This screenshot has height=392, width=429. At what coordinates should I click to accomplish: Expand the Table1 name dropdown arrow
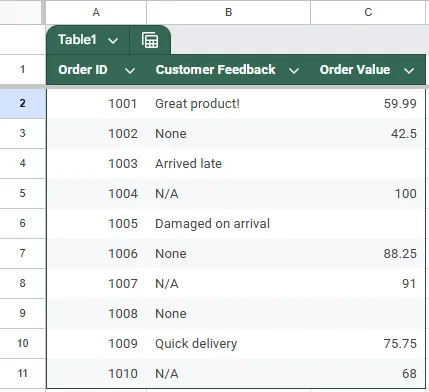point(113,41)
